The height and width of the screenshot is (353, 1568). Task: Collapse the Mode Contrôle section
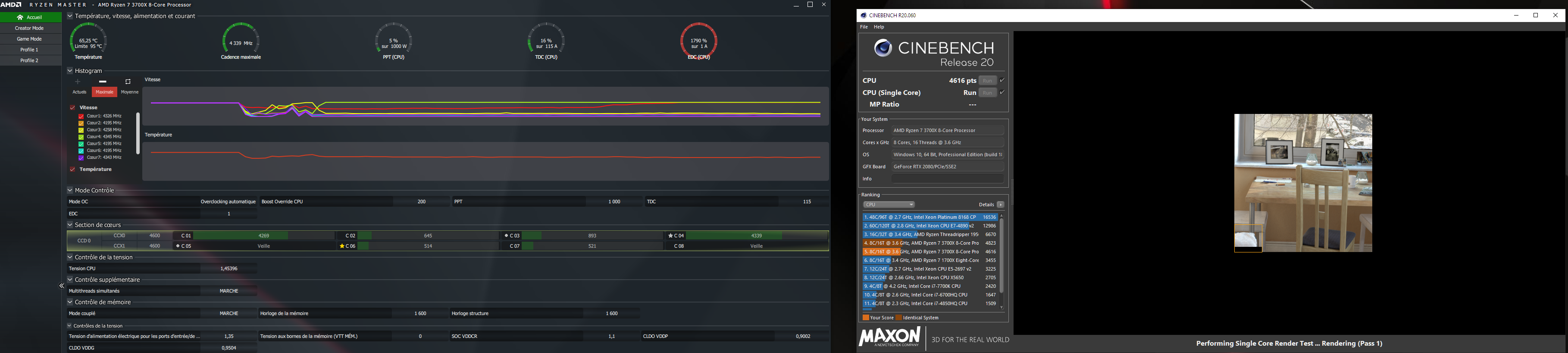coord(70,190)
